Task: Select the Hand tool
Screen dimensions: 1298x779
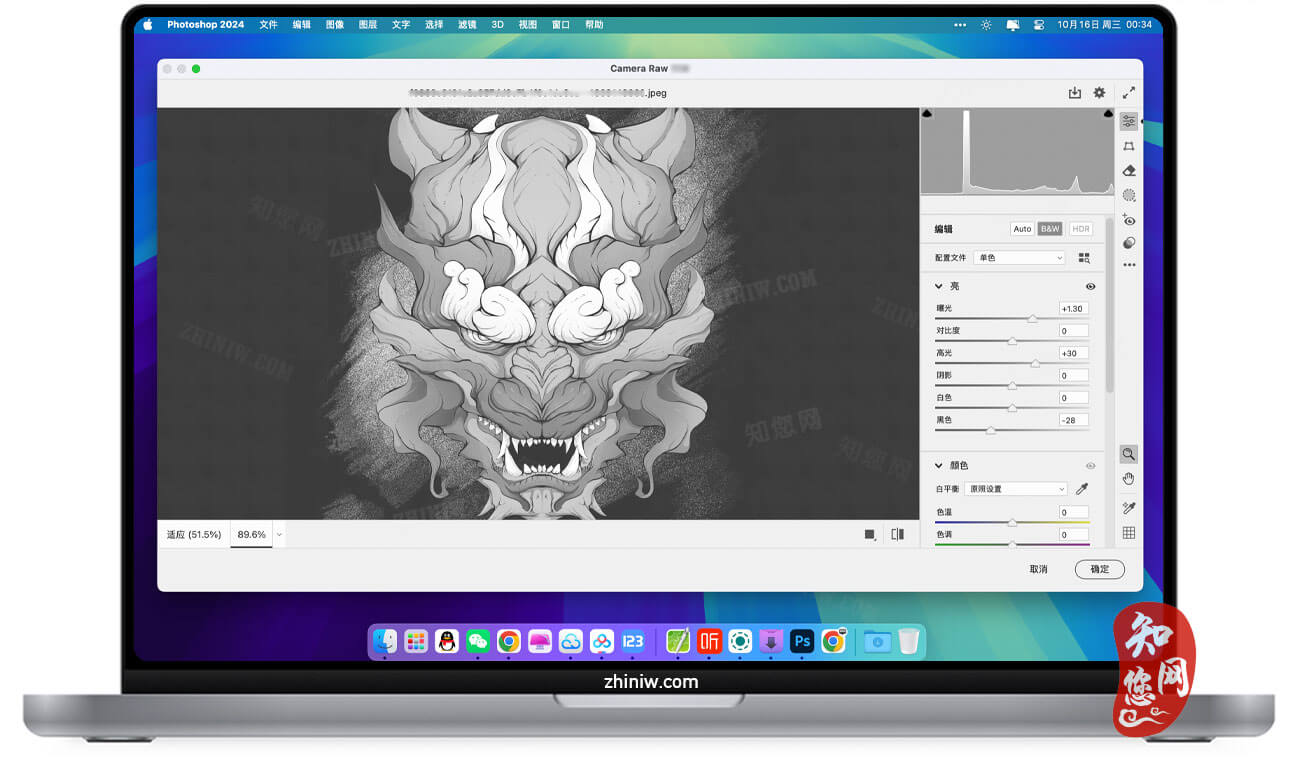Action: 1129,479
